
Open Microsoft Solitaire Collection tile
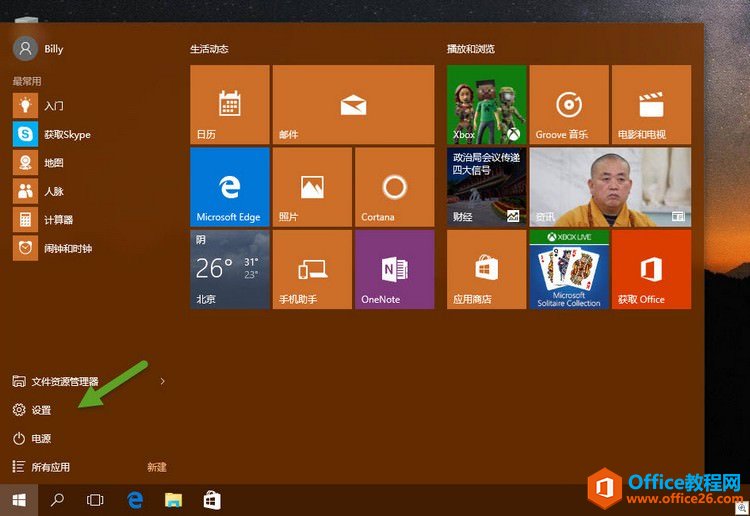point(569,269)
